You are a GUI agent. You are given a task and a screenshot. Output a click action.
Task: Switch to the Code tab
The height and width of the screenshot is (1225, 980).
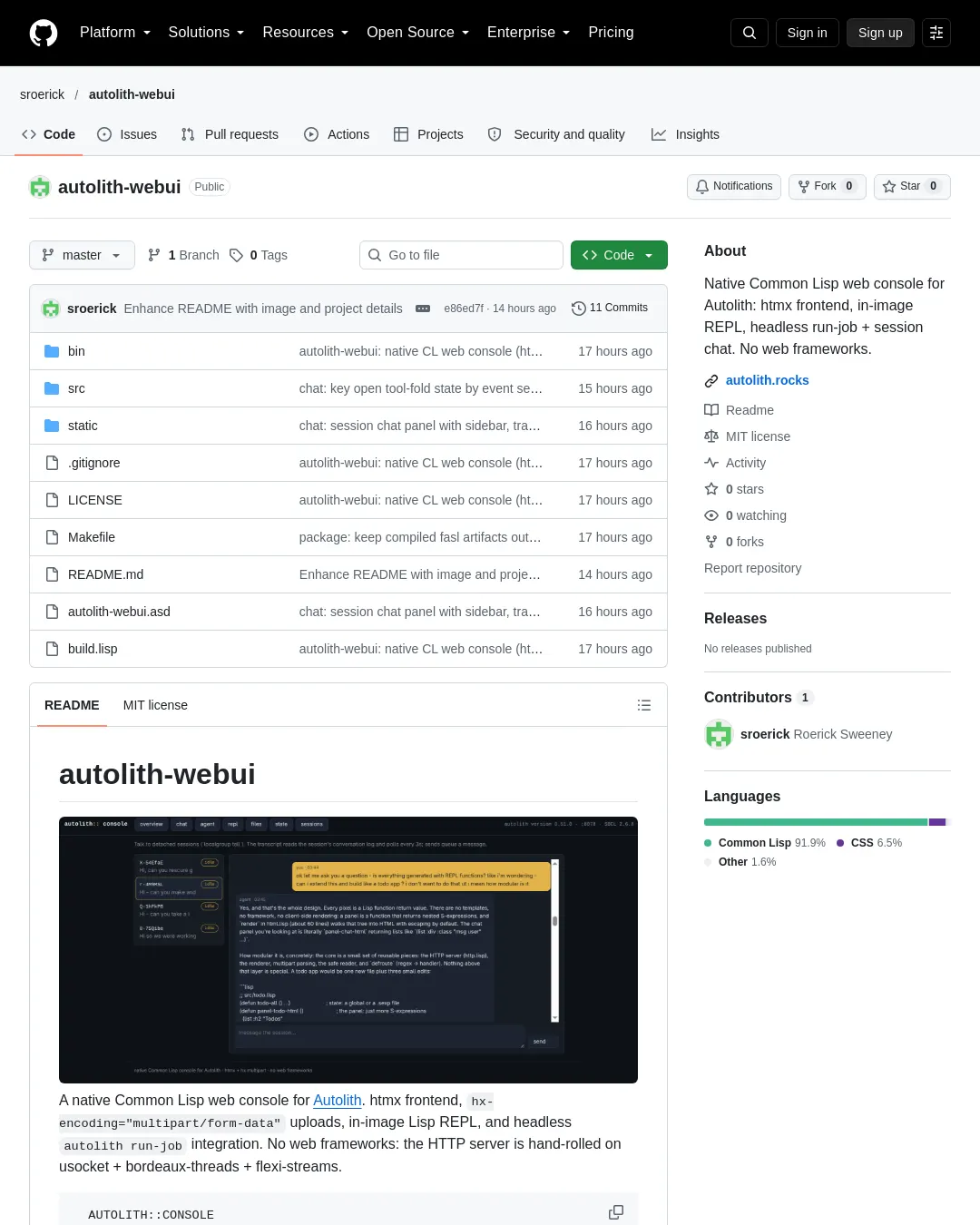tap(48, 134)
